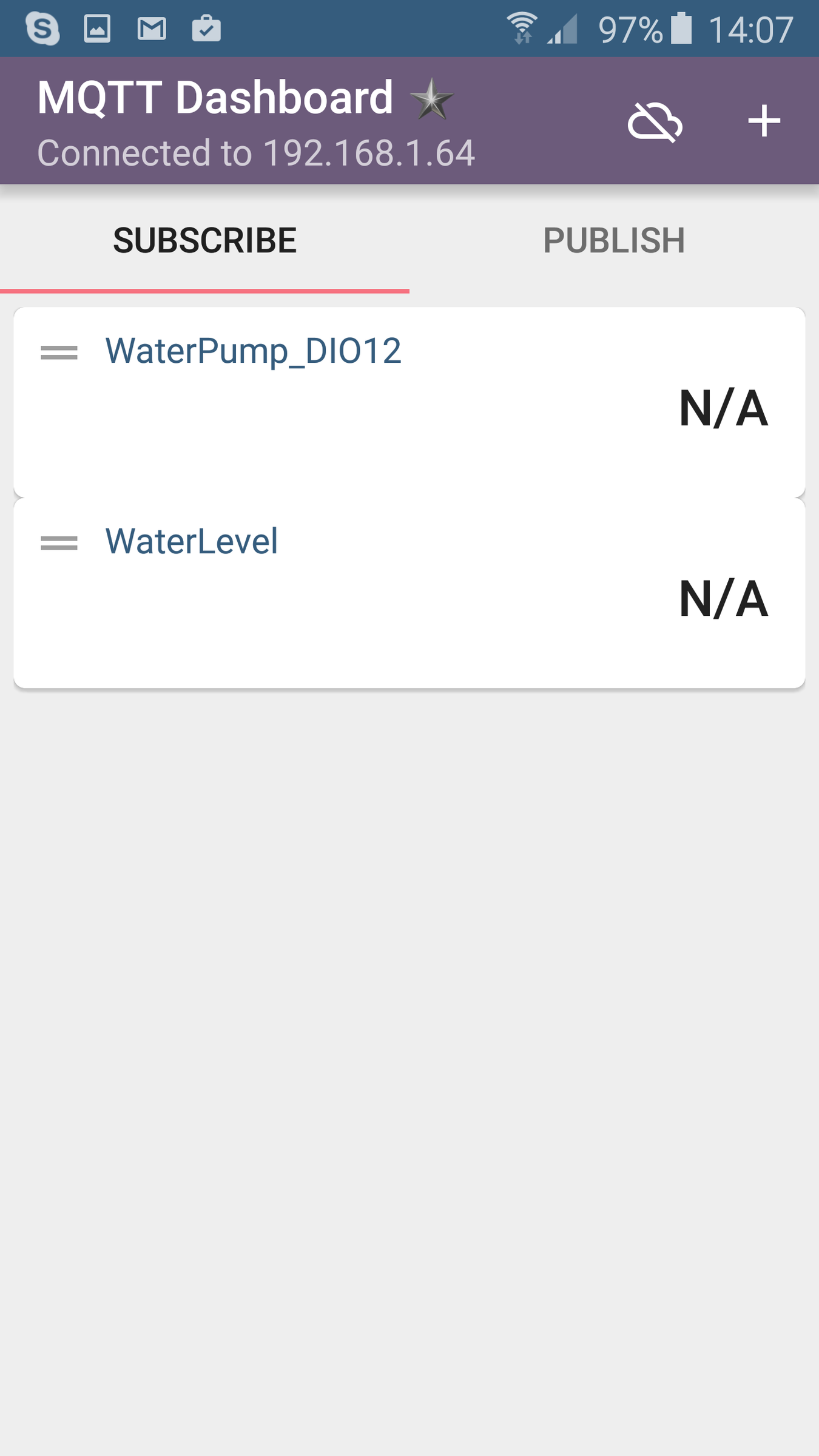Tap the star icon beside MQTT Dashboard
The height and width of the screenshot is (1456, 819).
(x=431, y=99)
